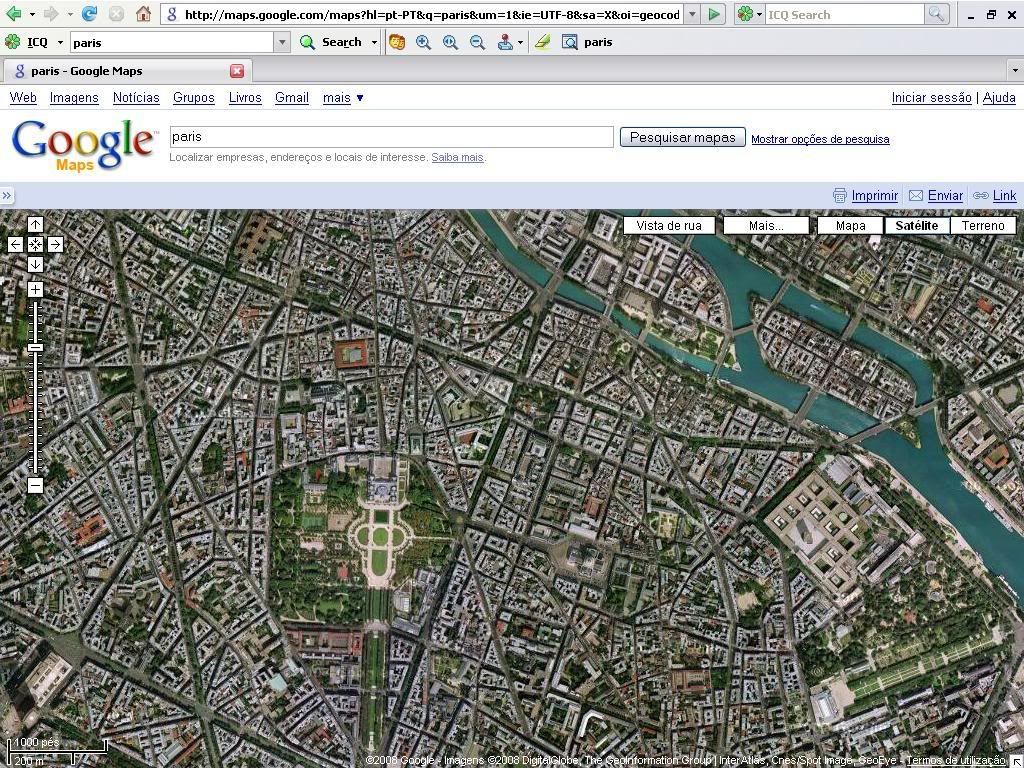Click the browser reload icon

click(89, 14)
